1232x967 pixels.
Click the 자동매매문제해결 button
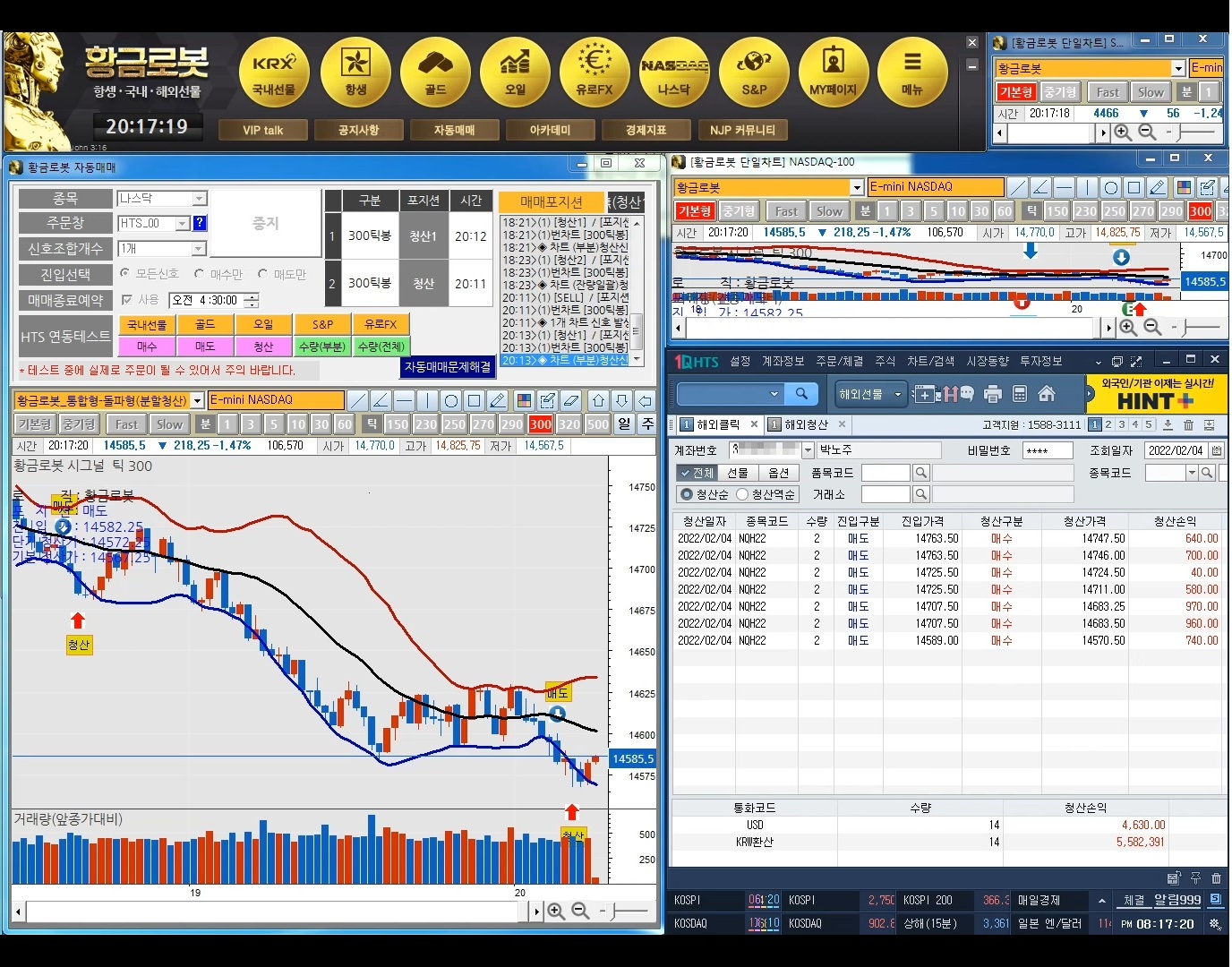tap(447, 367)
